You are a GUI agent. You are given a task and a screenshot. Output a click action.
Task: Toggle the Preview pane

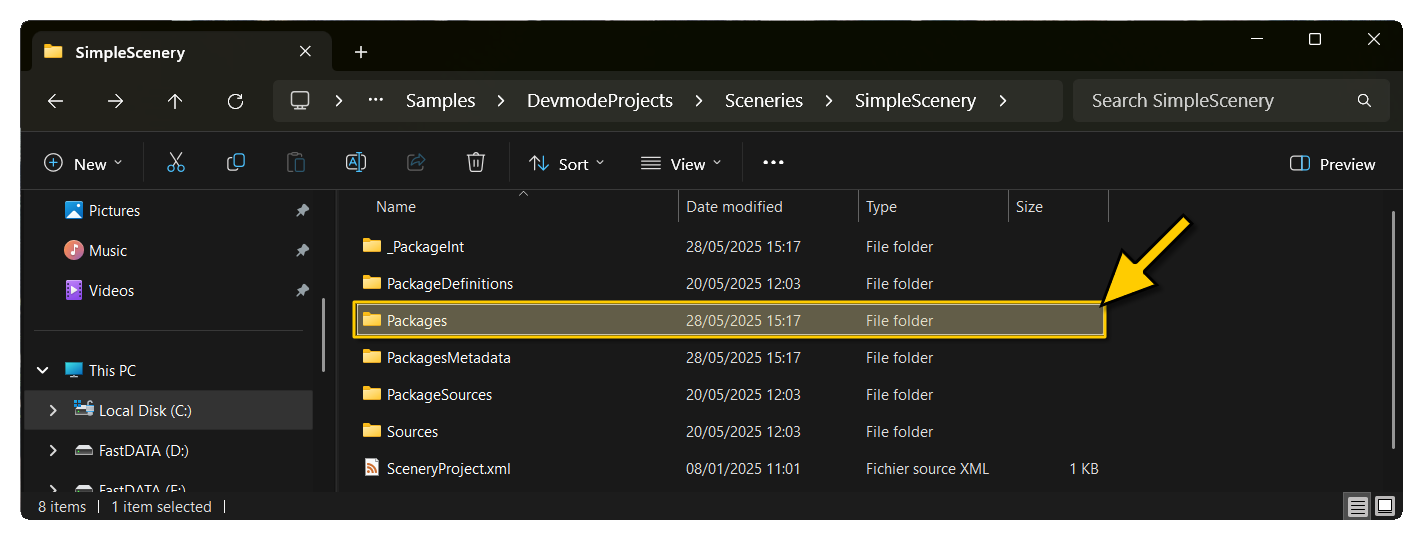pos(1332,164)
